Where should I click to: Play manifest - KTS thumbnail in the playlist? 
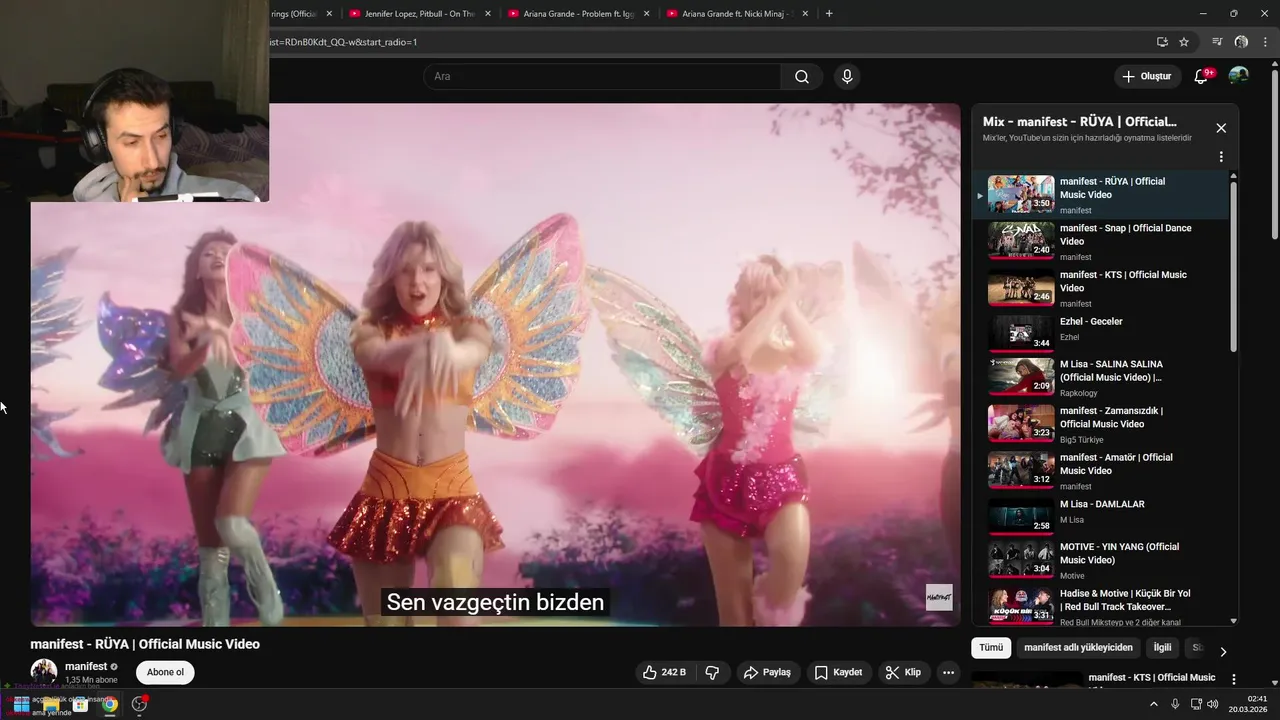[1021, 287]
